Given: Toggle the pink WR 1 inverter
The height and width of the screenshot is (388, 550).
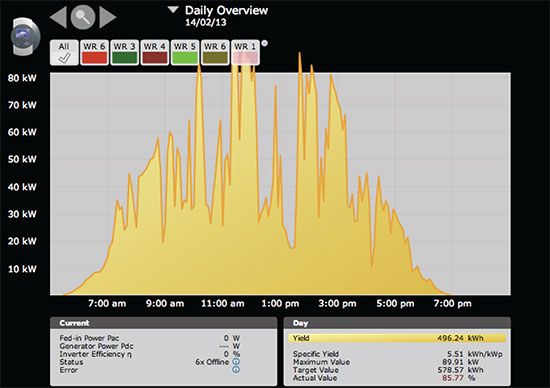Looking at the screenshot, I should pyautogui.click(x=245, y=53).
